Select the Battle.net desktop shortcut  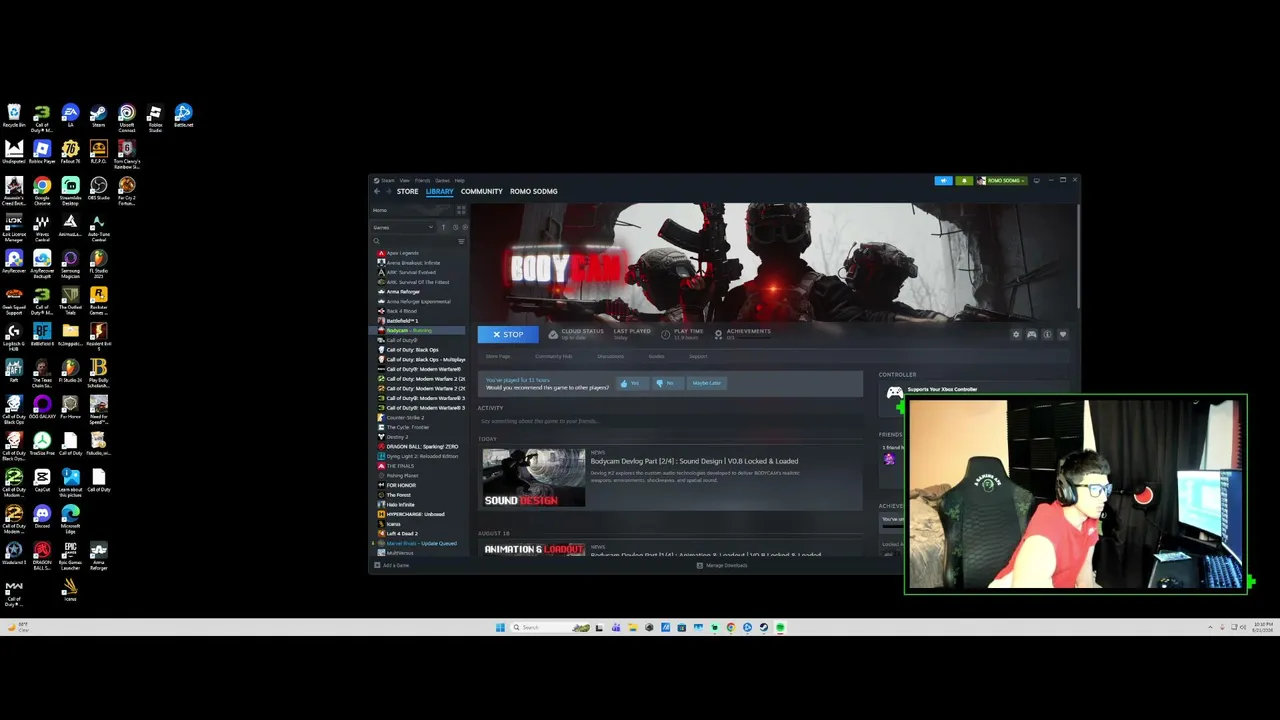pos(184,116)
